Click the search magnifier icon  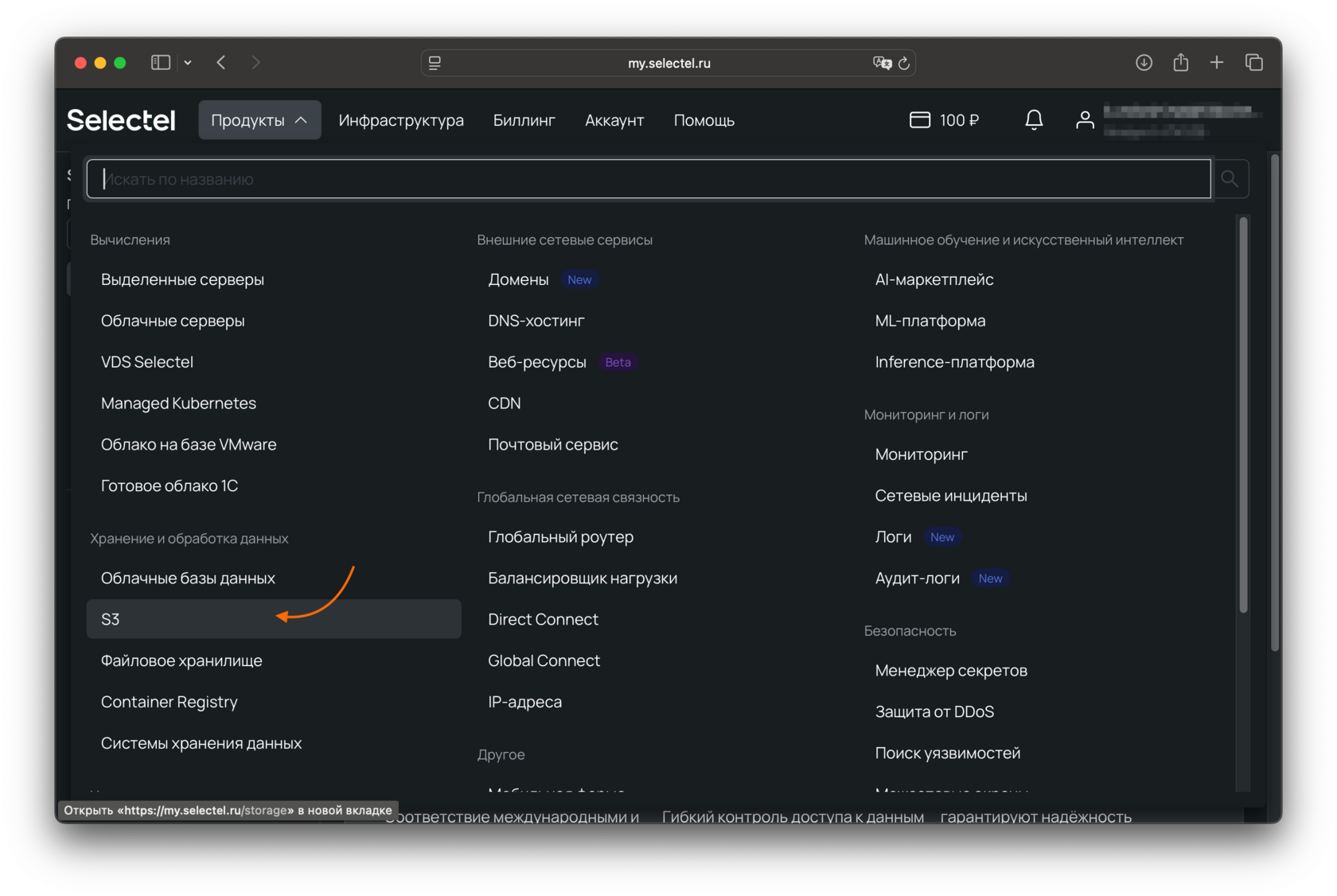1230,179
